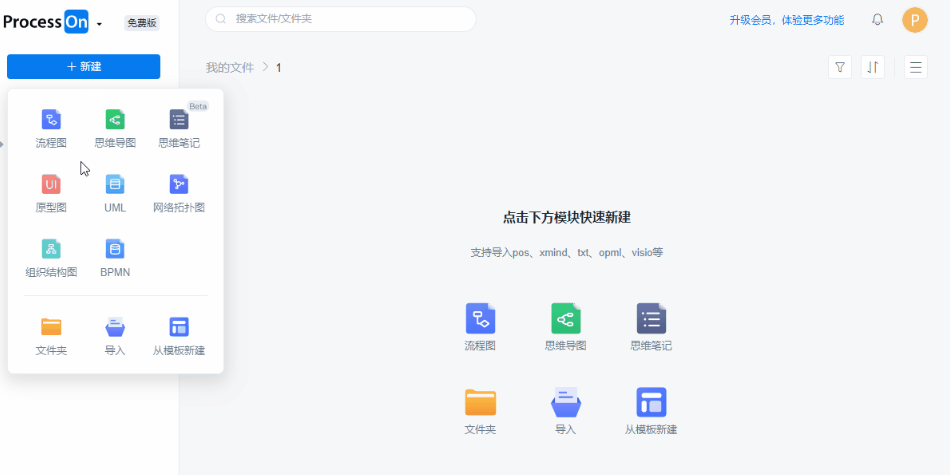This screenshot has width=950, height=475.
Task: Select 从模板新建 in the dropdown menu
Action: [x=179, y=336]
